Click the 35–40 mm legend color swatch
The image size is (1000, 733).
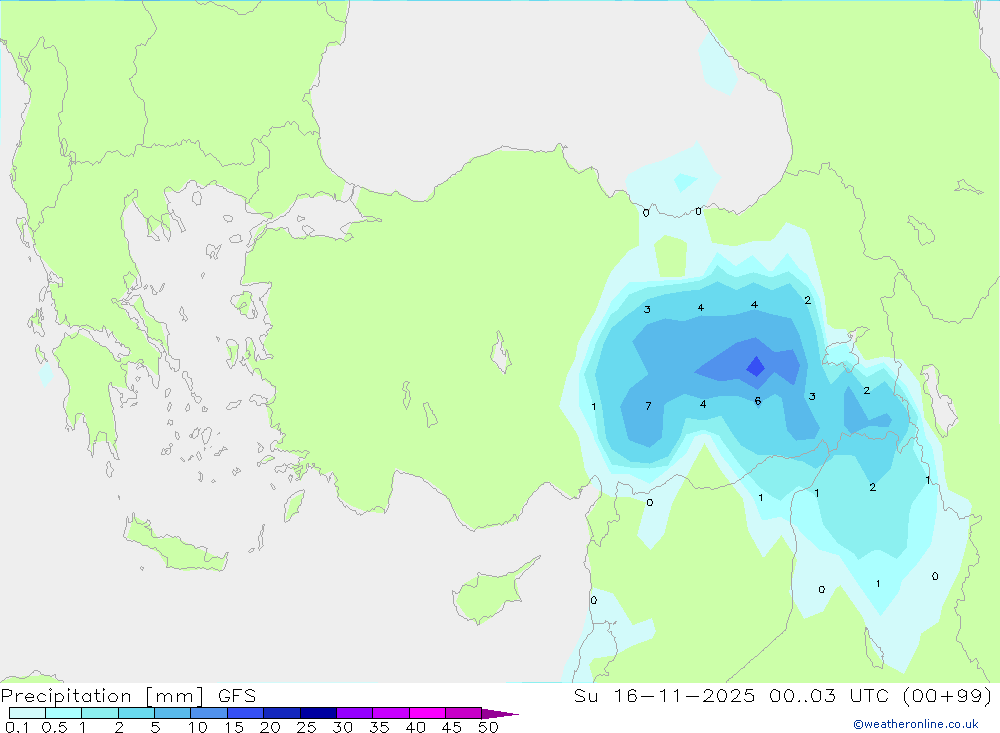pyautogui.click(x=391, y=713)
